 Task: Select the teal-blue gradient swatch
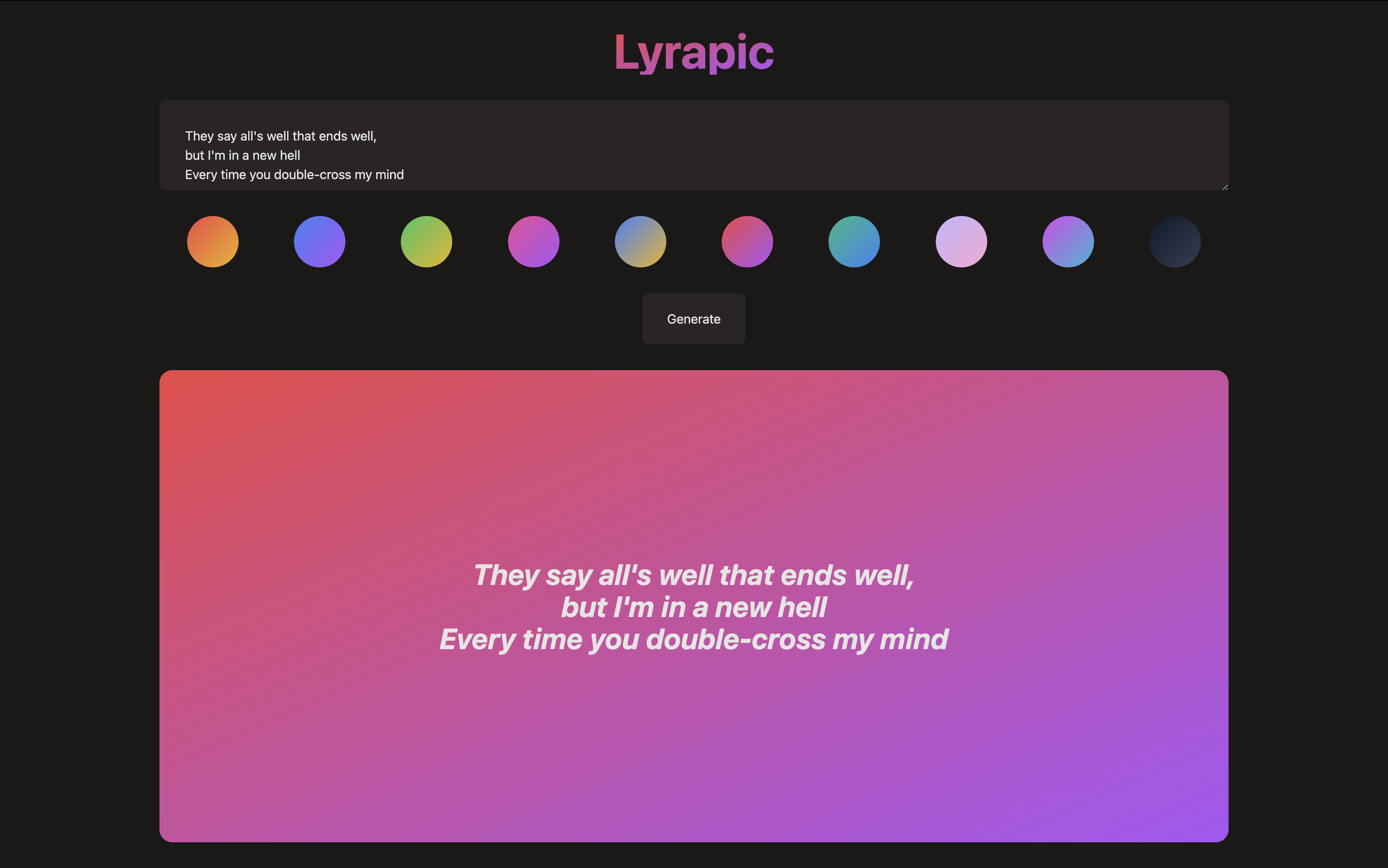[853, 242]
